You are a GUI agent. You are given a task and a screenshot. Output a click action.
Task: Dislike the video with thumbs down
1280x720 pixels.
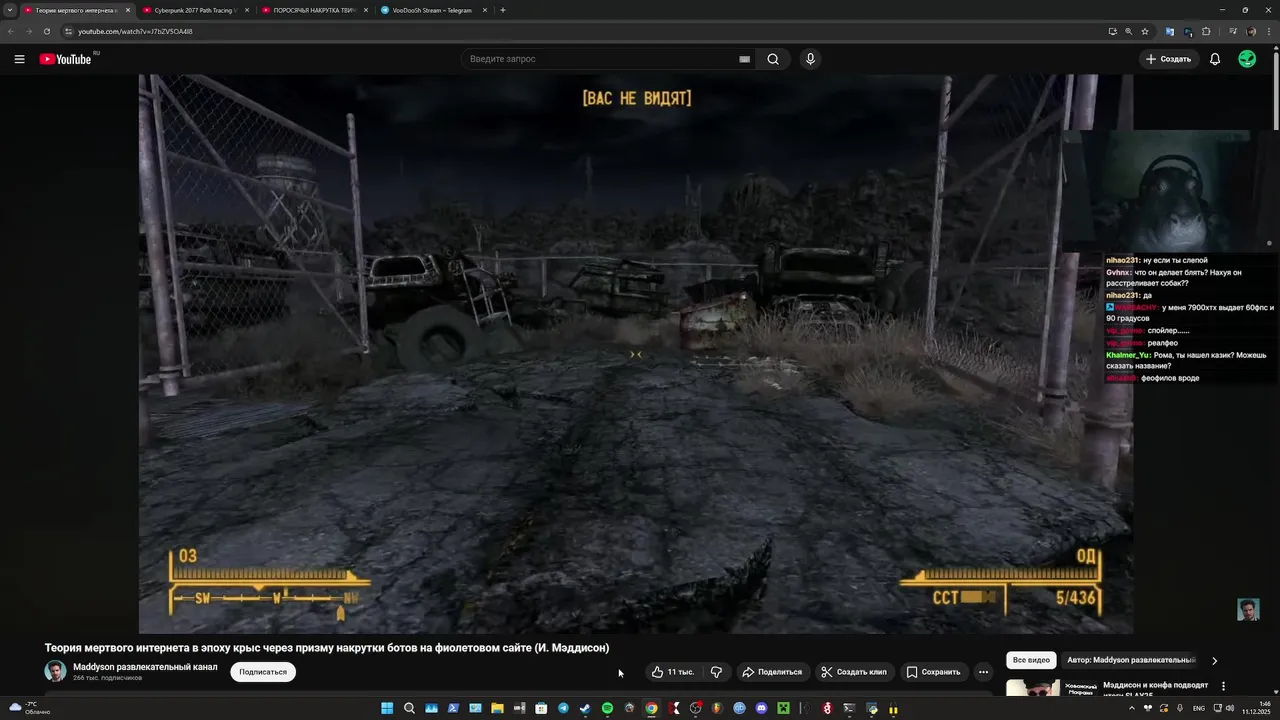[716, 672]
